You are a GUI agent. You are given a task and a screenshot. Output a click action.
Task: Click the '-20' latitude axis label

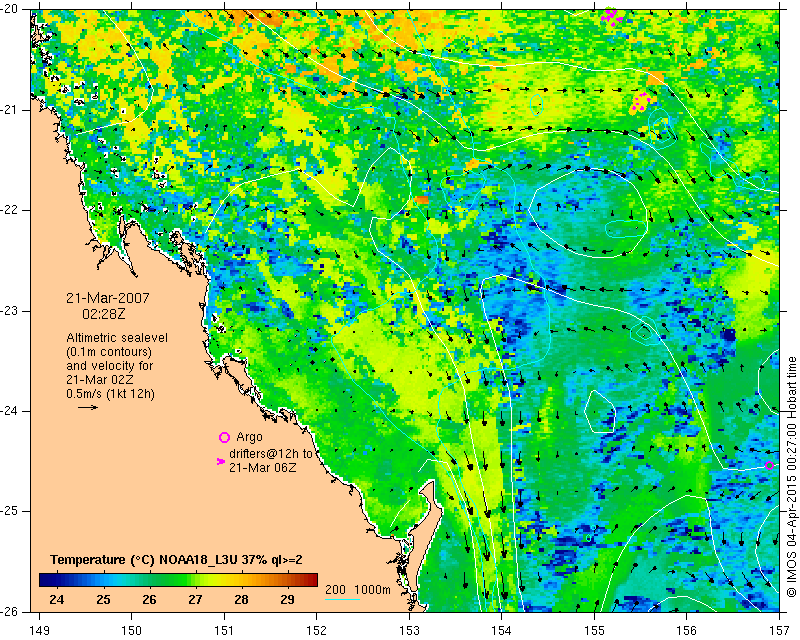click(10, 10)
